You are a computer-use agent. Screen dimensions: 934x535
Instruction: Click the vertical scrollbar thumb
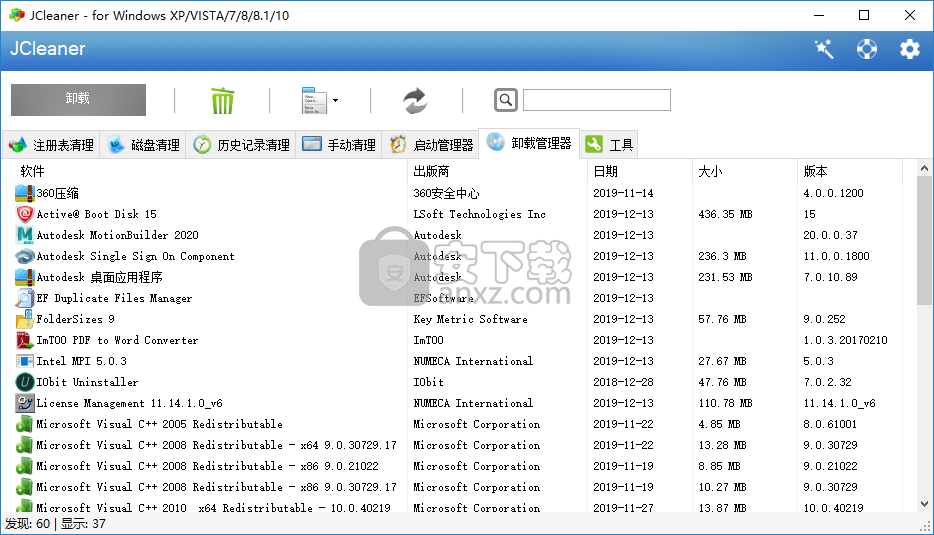924,241
